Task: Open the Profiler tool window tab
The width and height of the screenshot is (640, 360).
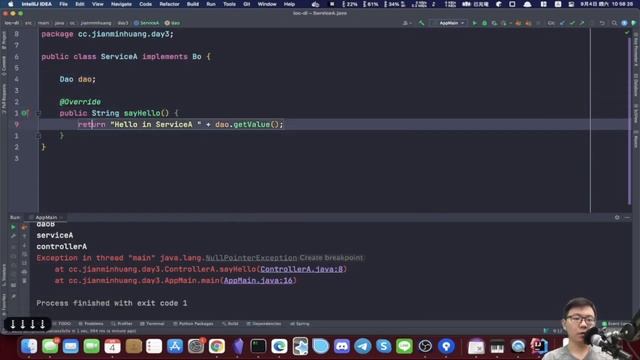Action: [x=122, y=324]
